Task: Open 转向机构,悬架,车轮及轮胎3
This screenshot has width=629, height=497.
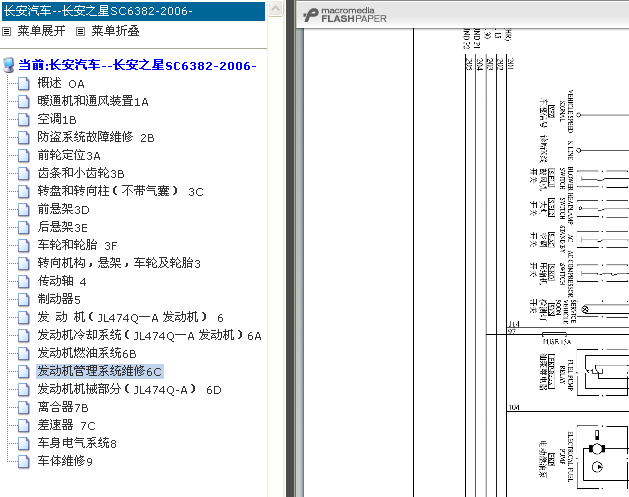Action: click(119, 263)
